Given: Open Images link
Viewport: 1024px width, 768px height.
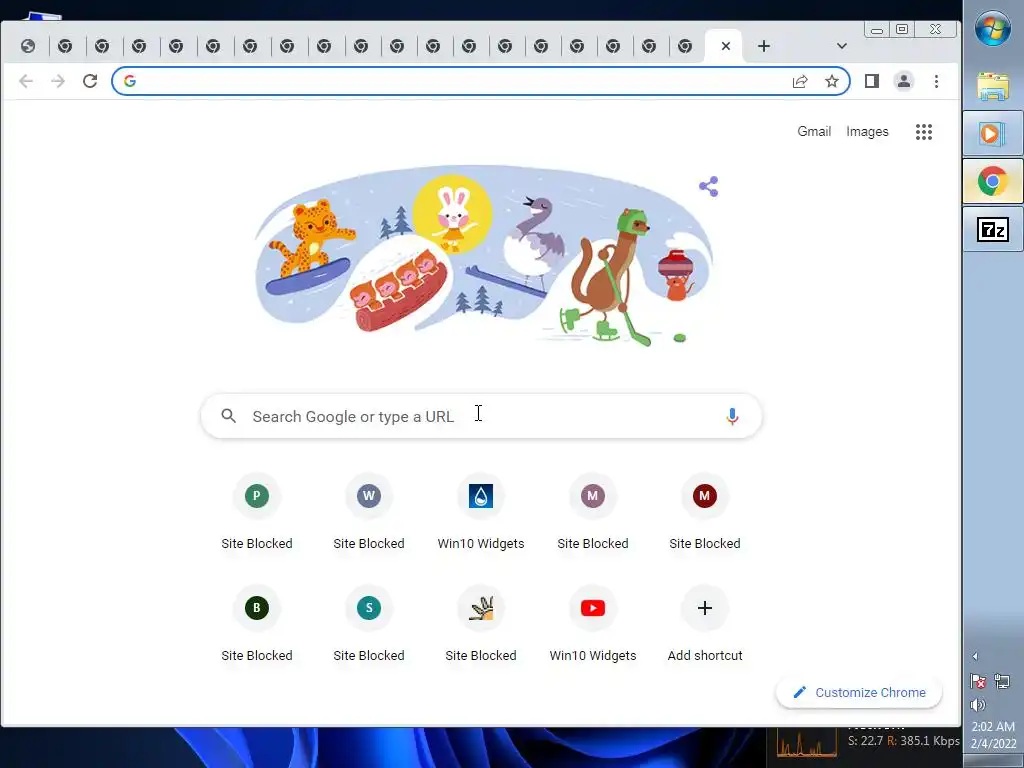Looking at the screenshot, I should (x=867, y=131).
